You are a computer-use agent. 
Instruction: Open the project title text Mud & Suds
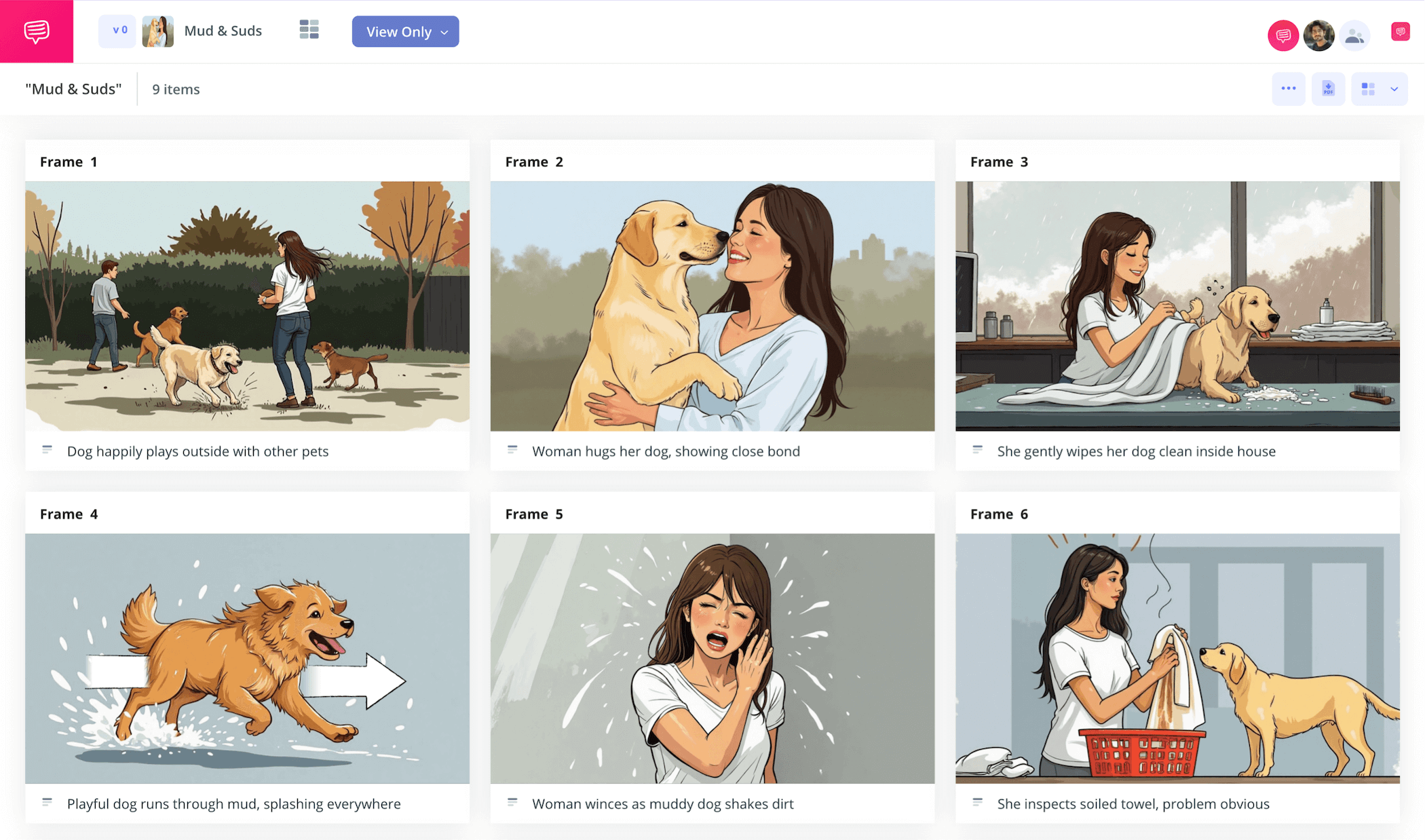click(223, 31)
